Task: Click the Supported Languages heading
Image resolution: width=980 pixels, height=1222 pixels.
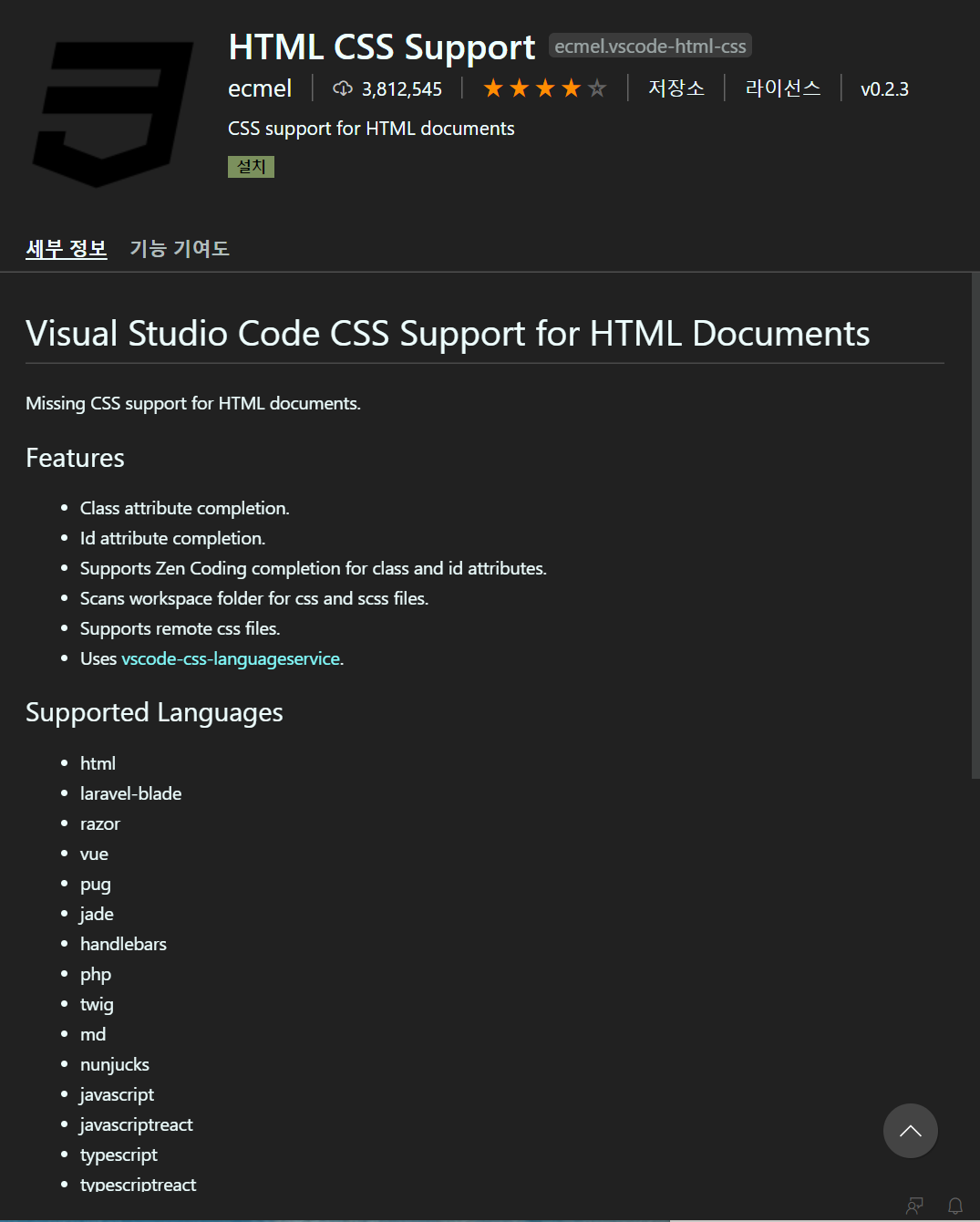Action: (x=154, y=712)
